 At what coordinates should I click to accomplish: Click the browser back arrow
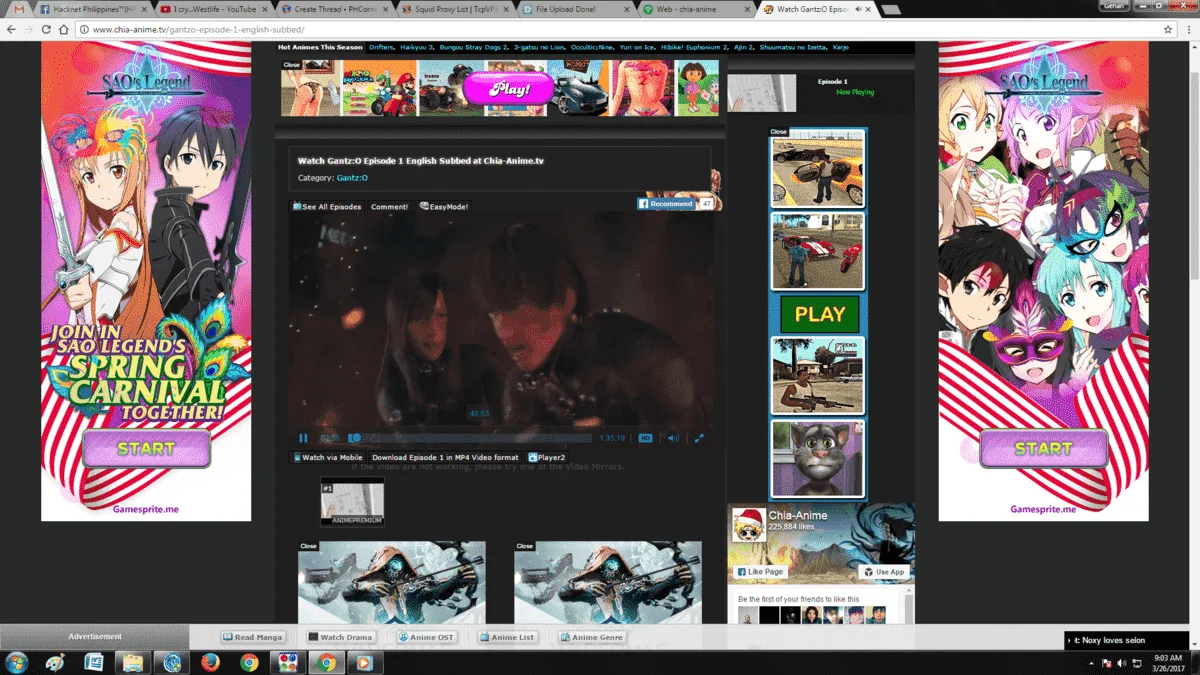pos(11,30)
